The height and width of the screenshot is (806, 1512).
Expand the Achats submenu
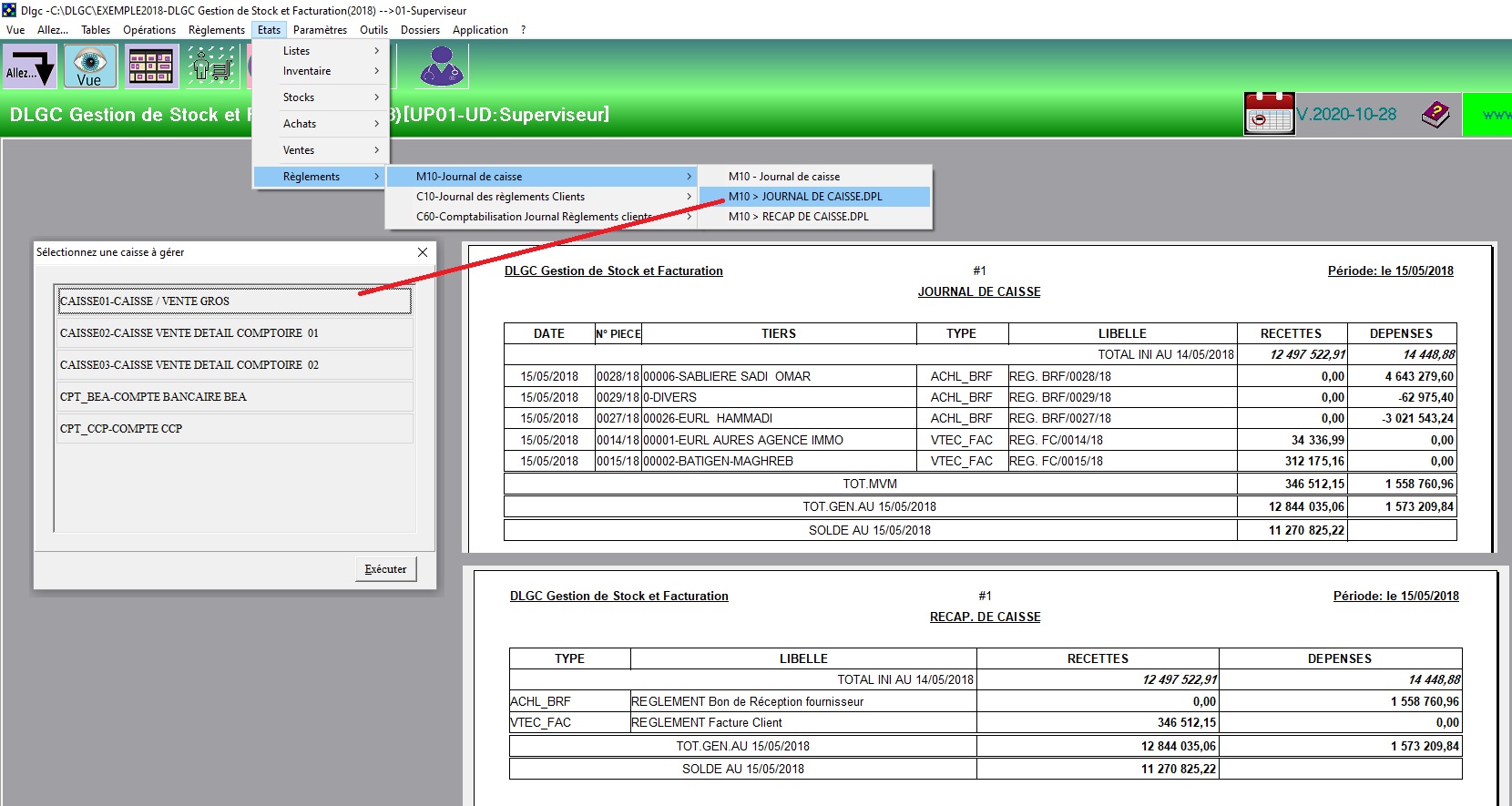(x=321, y=124)
